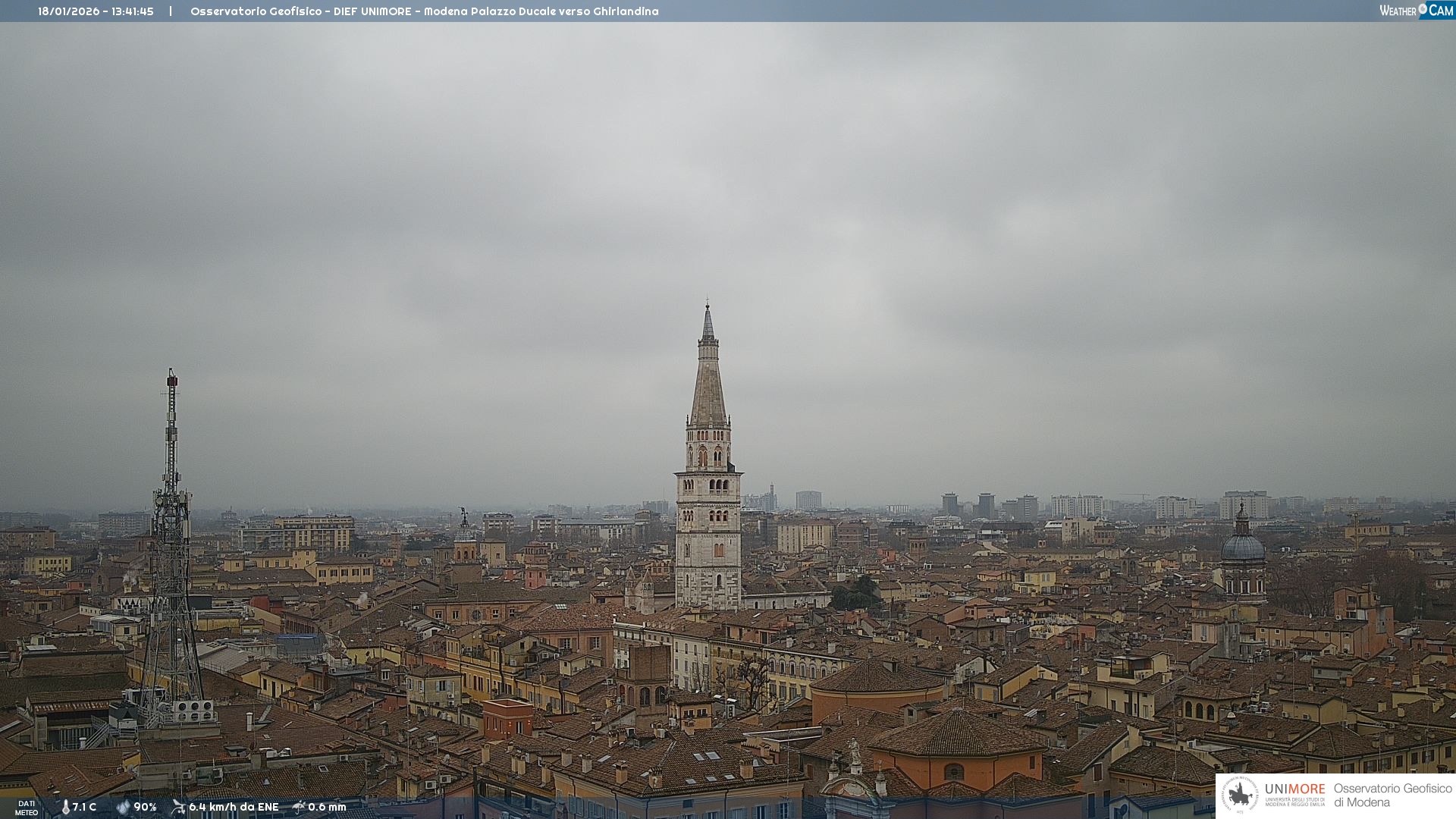The height and width of the screenshot is (819, 1456).
Task: Click the camera lens in WeatherCam logo
Action: point(1423,9)
